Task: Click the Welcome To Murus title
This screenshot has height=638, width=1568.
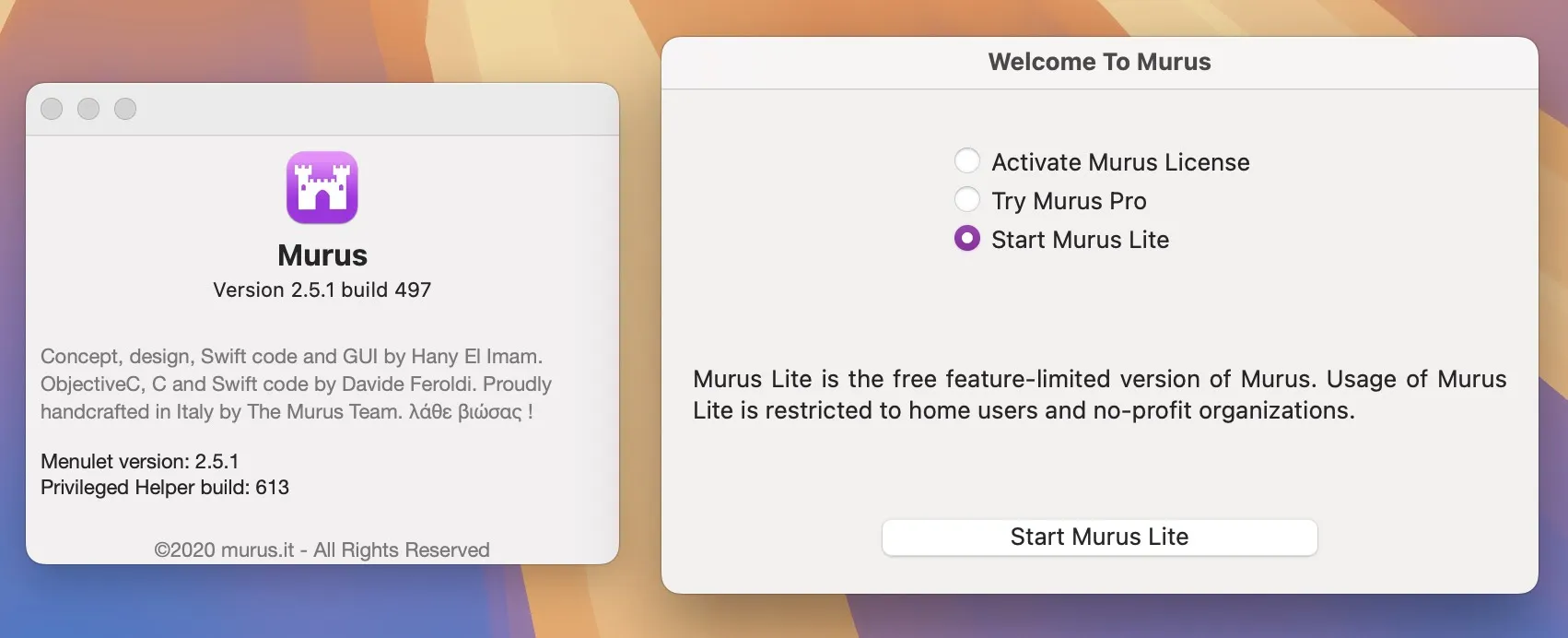Action: tap(1099, 62)
